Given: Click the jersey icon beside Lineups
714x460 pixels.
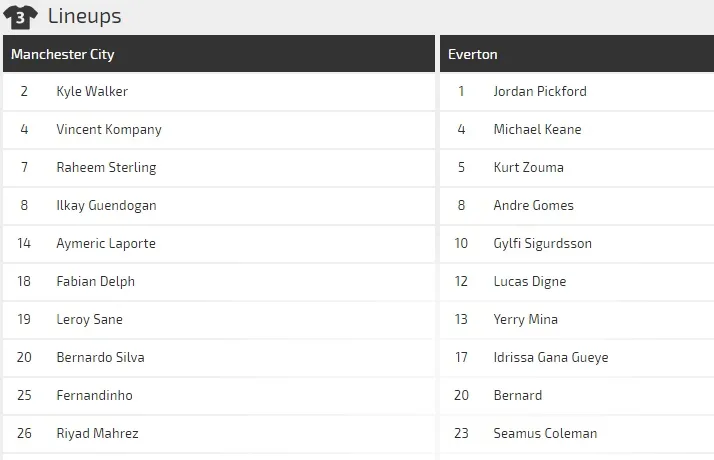Looking at the screenshot, I should (x=21, y=17).
